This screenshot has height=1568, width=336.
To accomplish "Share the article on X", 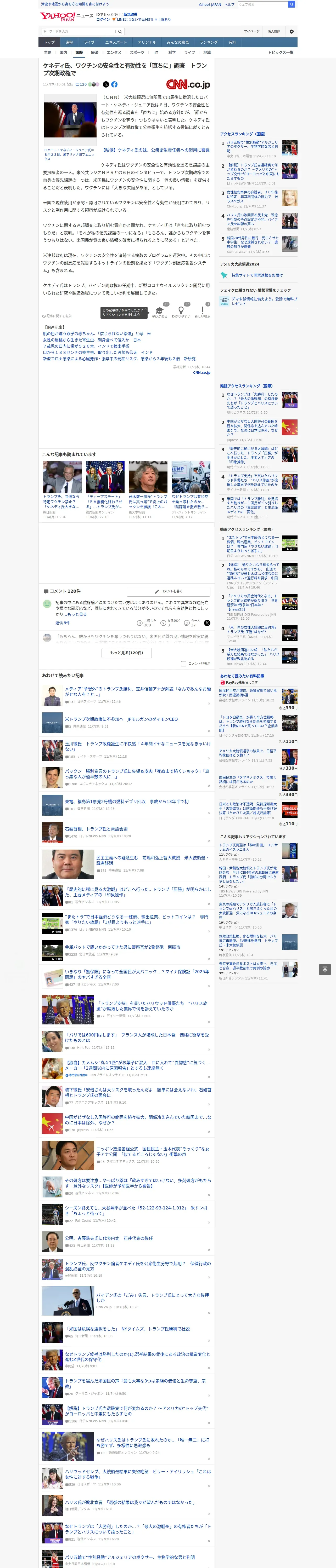I will pyautogui.click(x=106, y=85).
